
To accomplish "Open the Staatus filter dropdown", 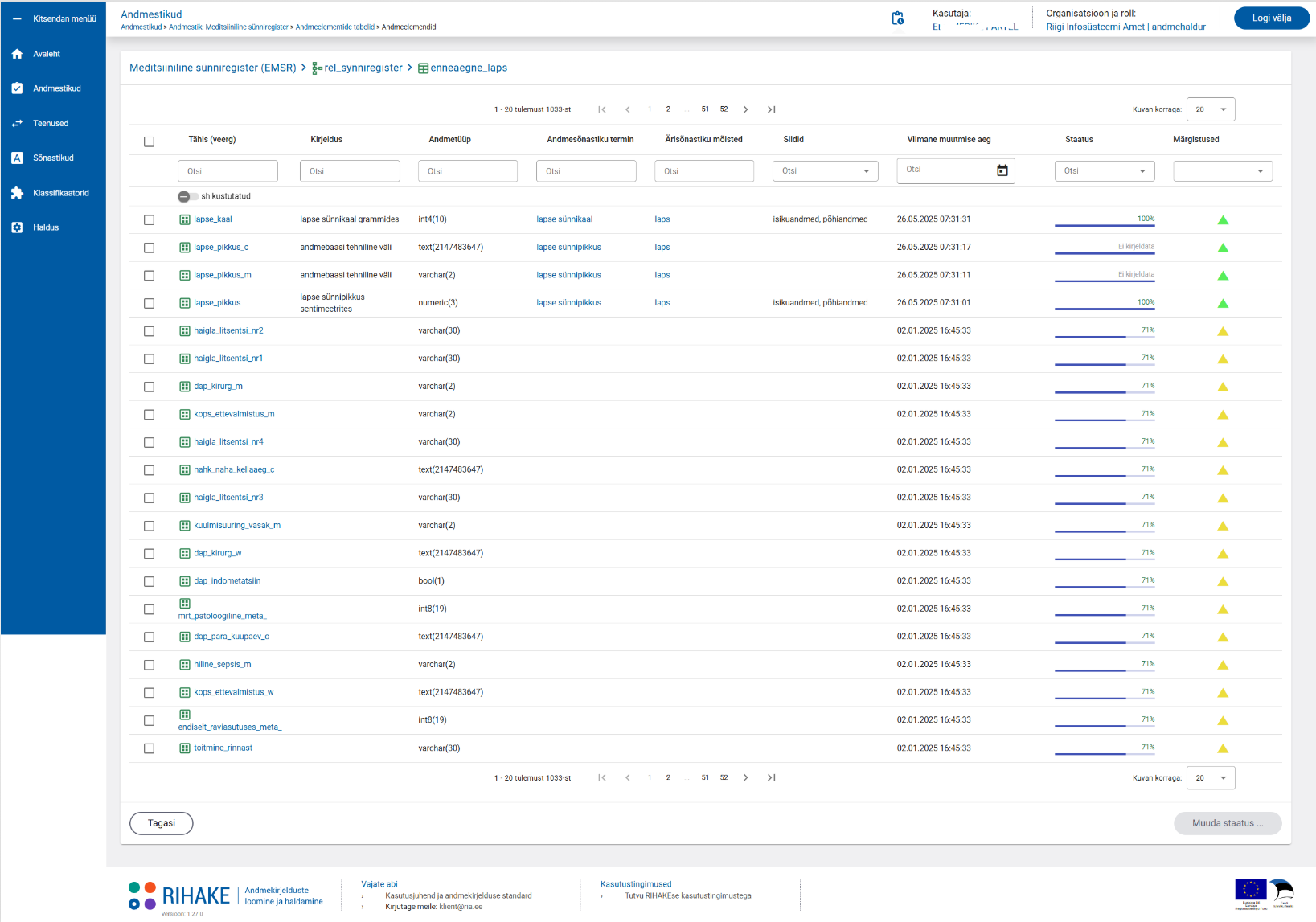I will [1104, 171].
